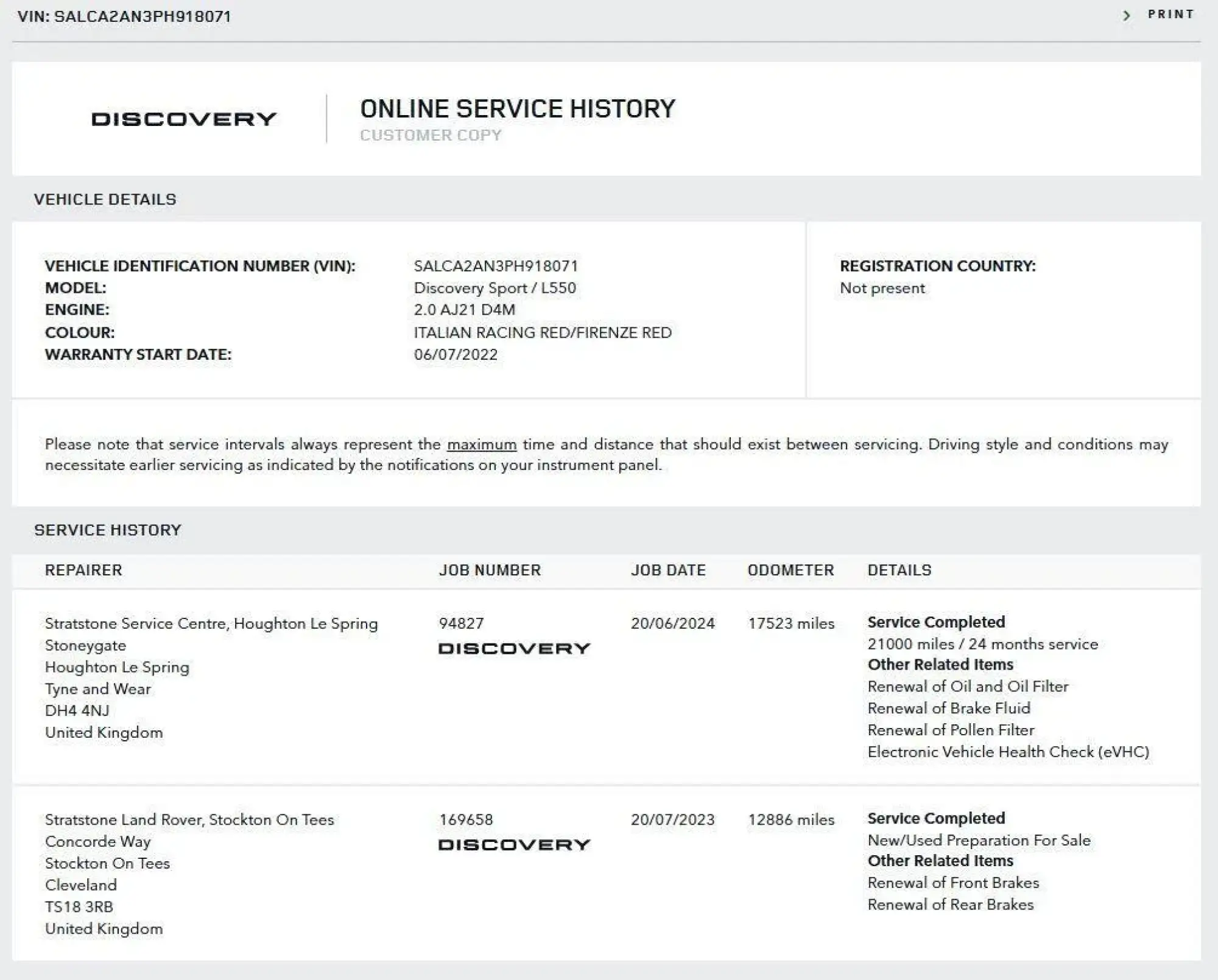Screen dimensions: 1218x980
Task: Click Discovery logo under job 94827
Action: (x=515, y=649)
